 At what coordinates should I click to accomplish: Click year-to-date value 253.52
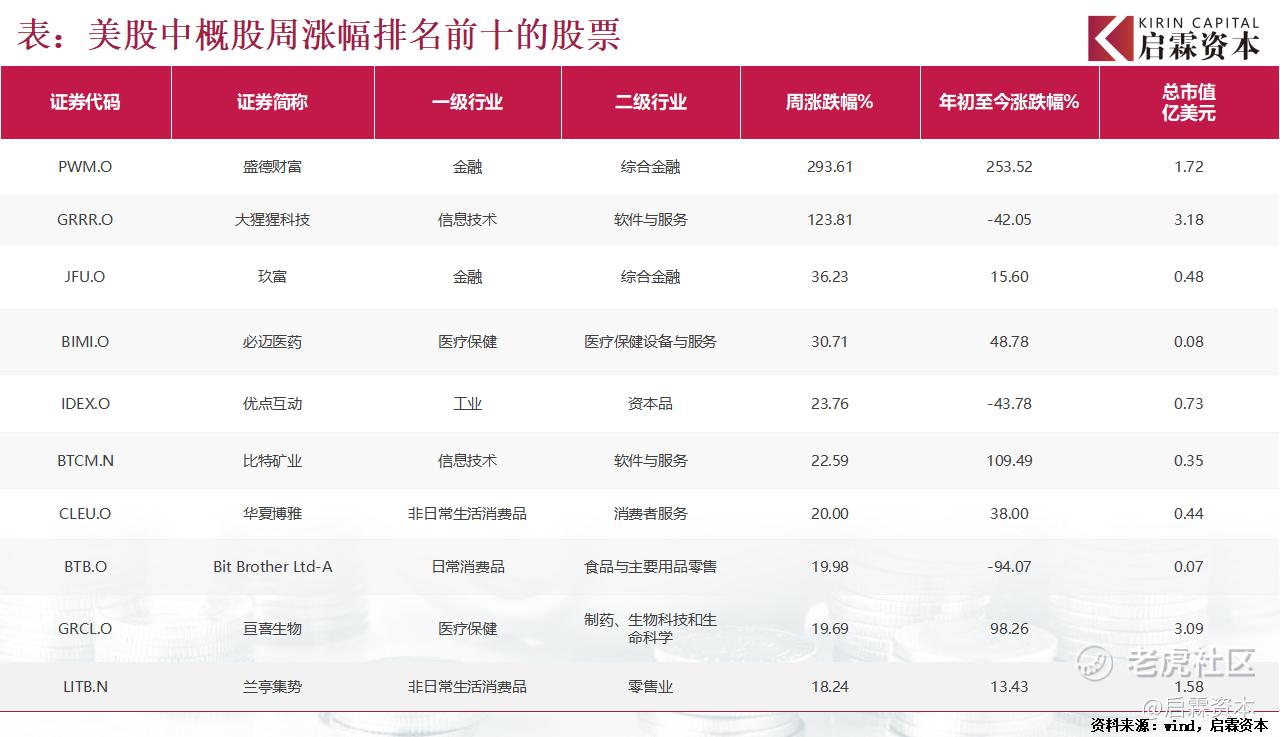click(1009, 167)
